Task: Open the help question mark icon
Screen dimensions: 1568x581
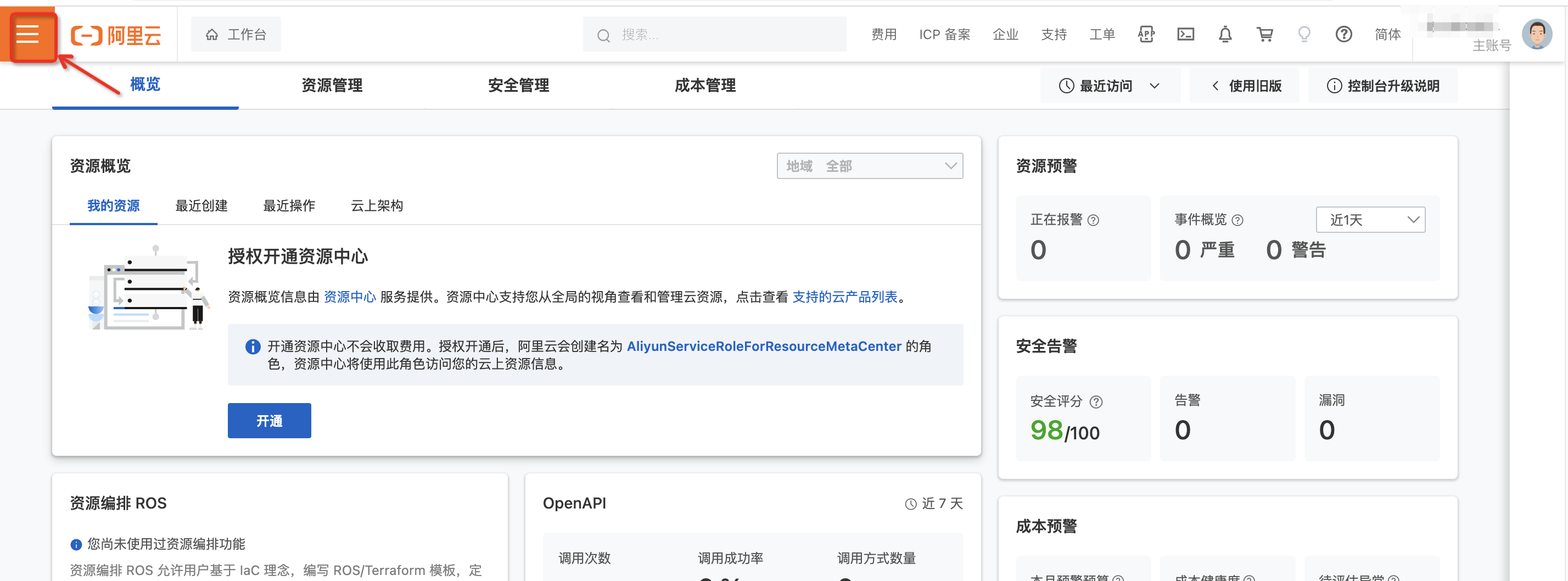Action: [x=1343, y=35]
